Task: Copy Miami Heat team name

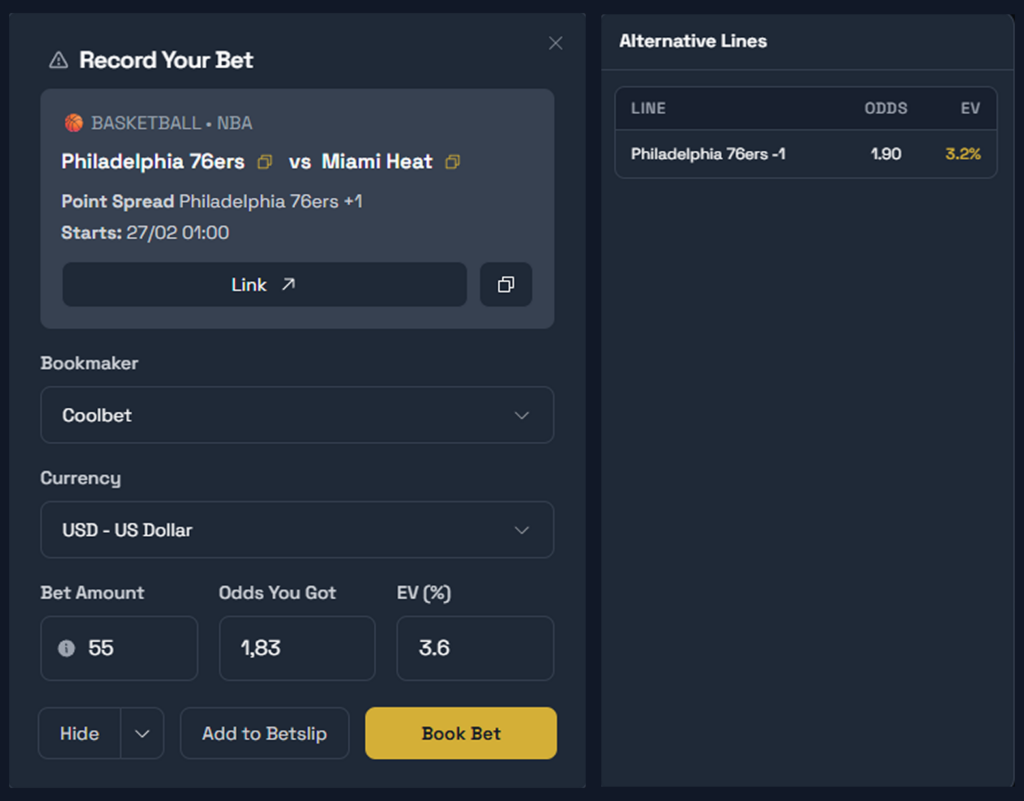Action: [x=452, y=162]
